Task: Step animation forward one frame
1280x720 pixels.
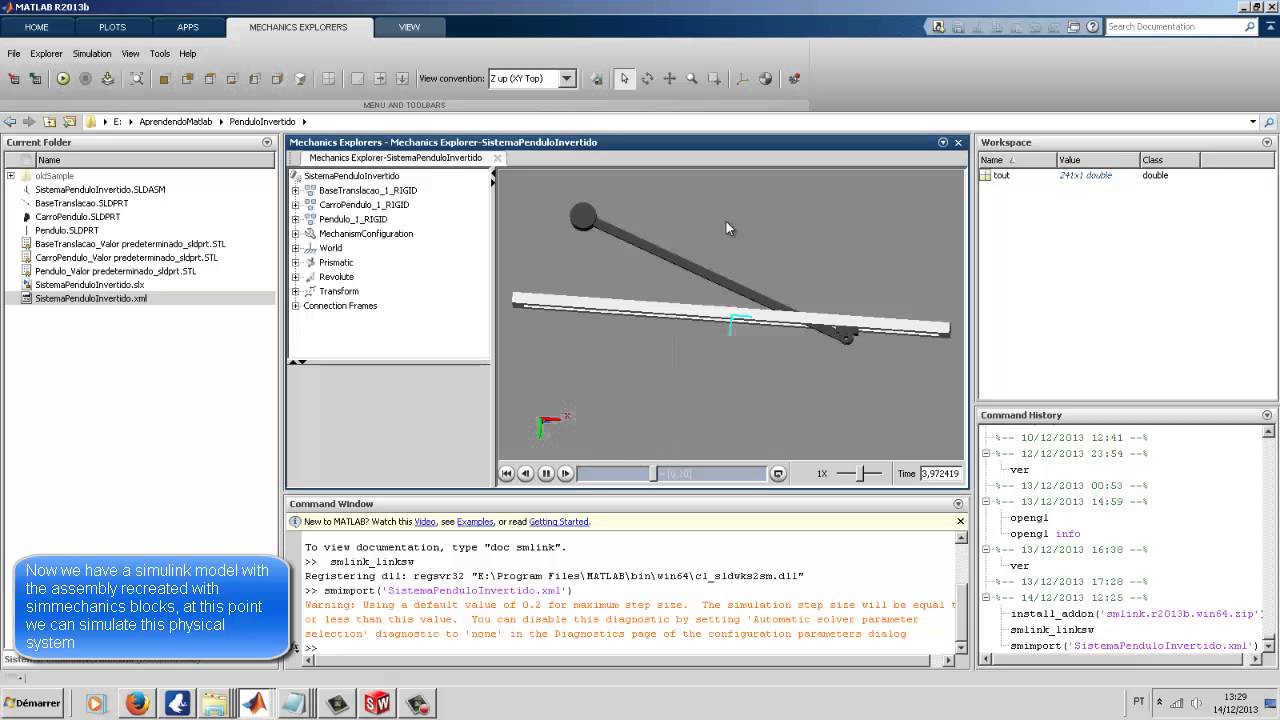Action: 565,473
